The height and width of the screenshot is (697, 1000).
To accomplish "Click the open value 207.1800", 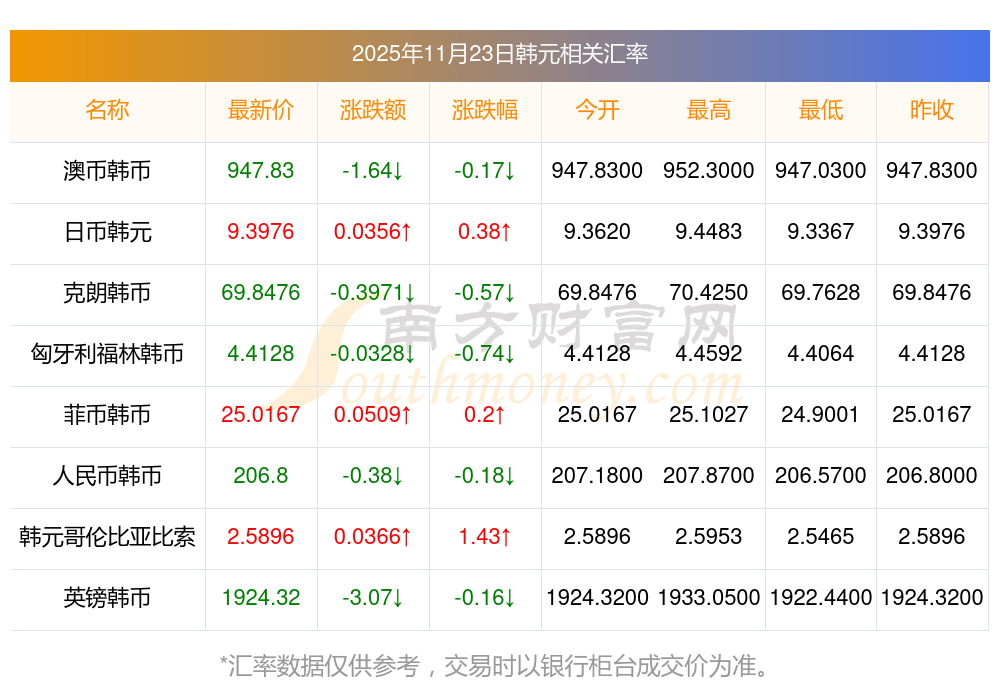I will click(597, 476).
